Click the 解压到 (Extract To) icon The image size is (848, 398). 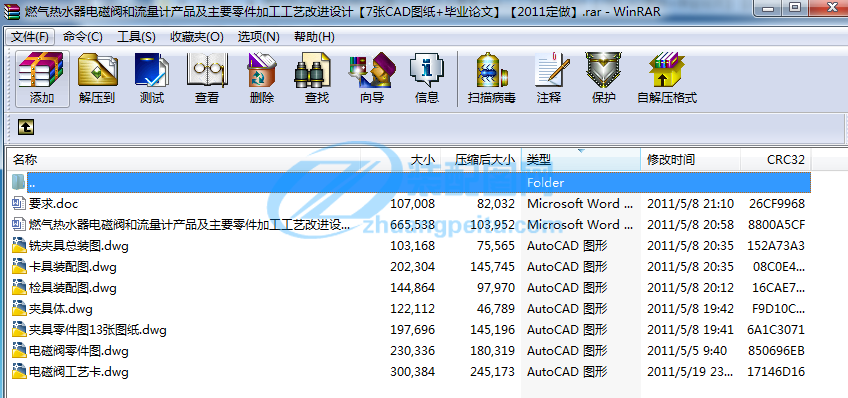(97, 78)
